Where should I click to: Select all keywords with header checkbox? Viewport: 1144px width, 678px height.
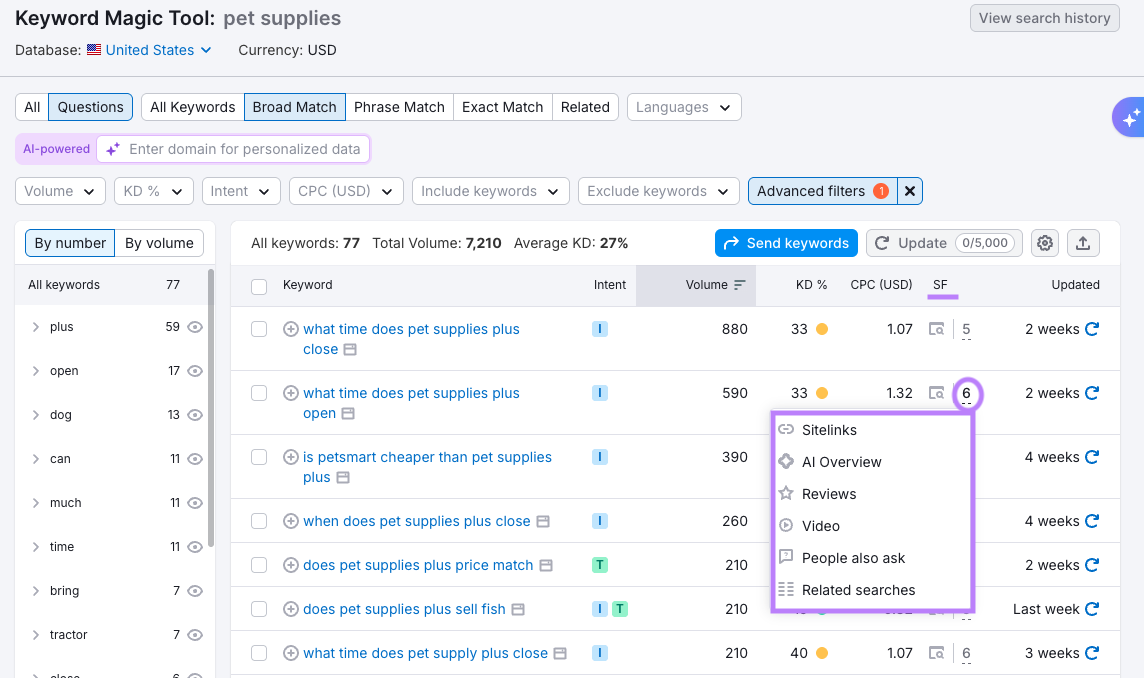pyautogui.click(x=259, y=285)
